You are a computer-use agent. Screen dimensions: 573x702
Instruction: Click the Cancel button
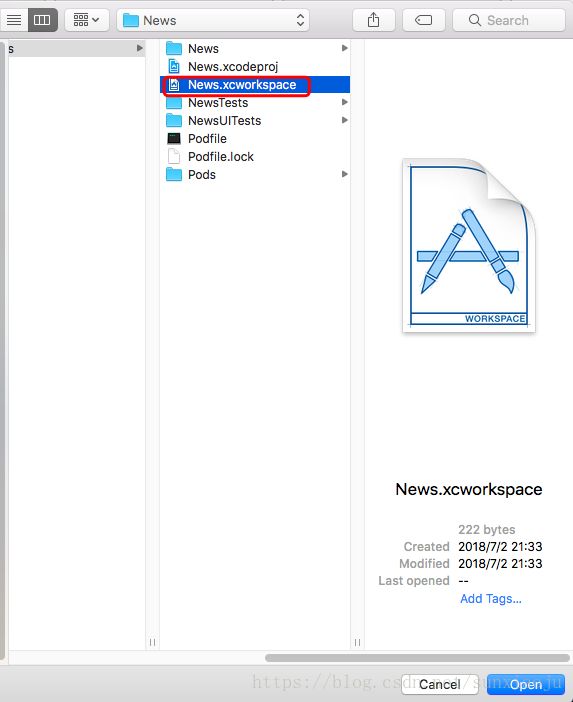[440, 684]
